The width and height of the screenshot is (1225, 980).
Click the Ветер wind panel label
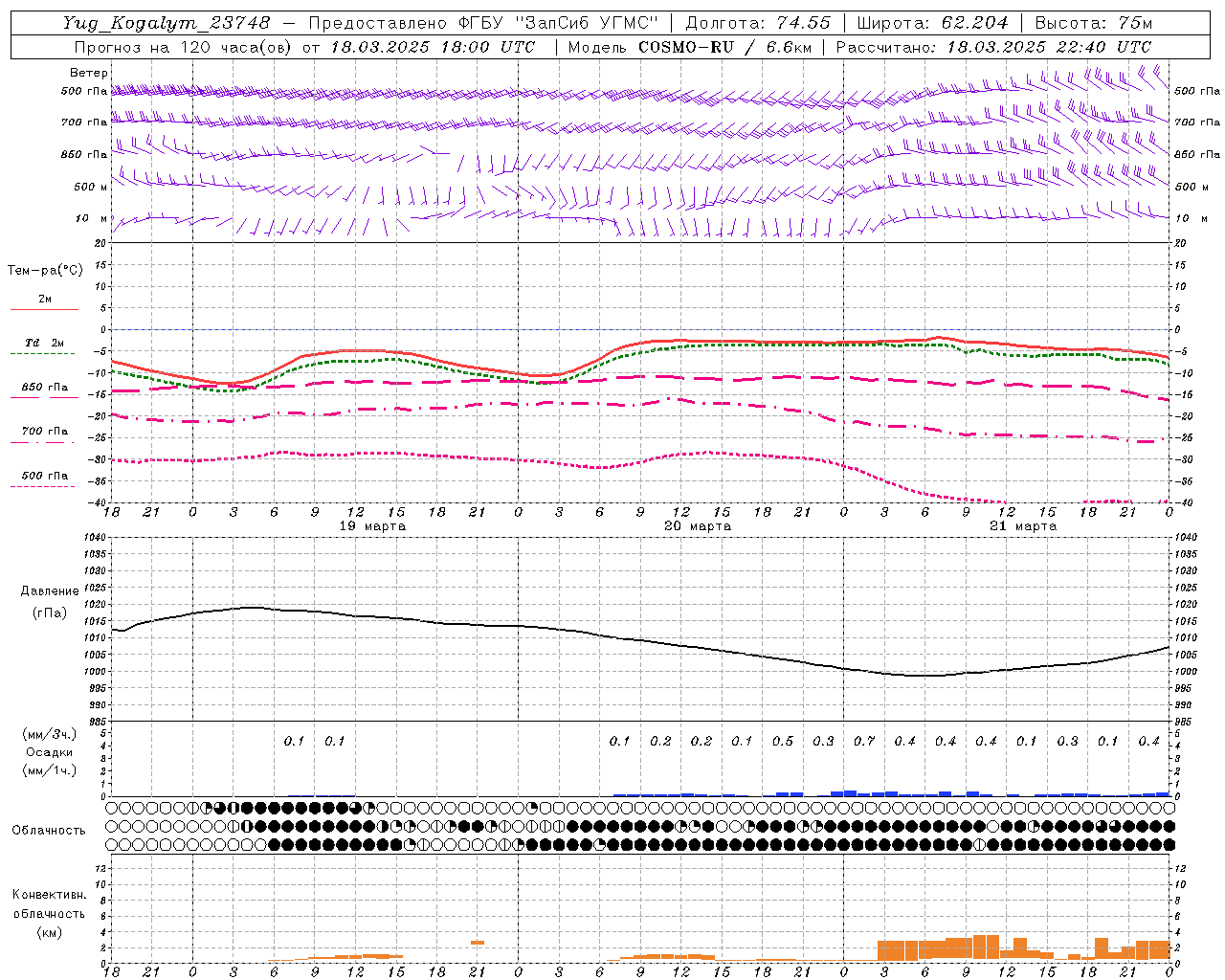point(89,73)
